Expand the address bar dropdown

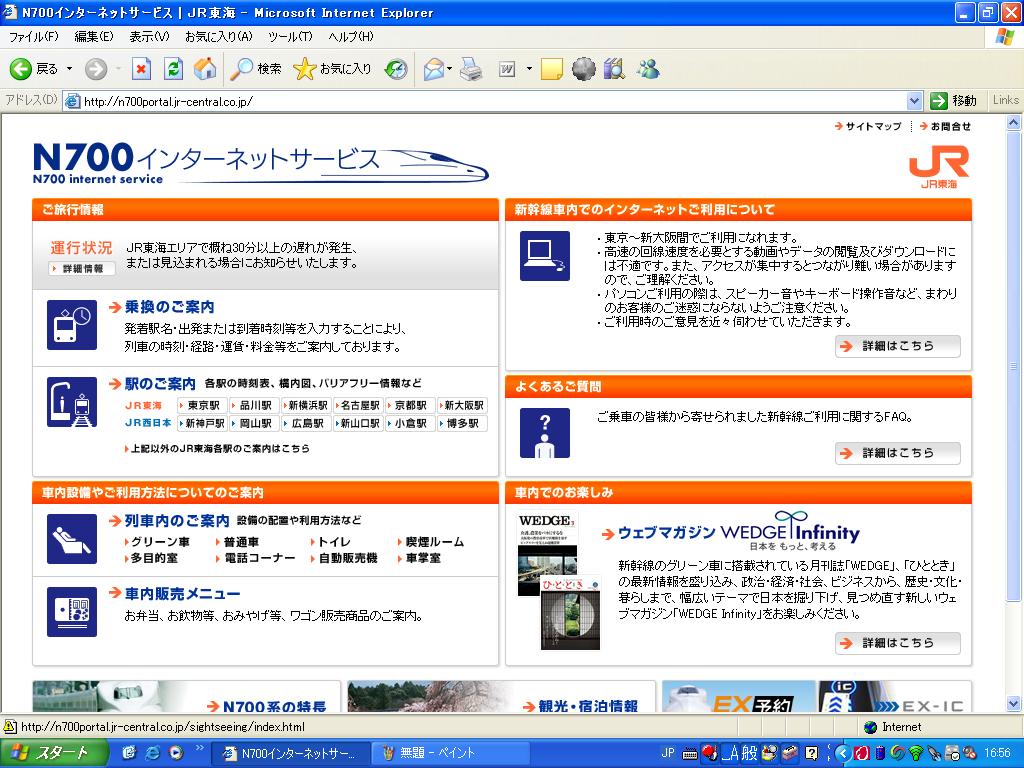pyautogui.click(x=914, y=101)
